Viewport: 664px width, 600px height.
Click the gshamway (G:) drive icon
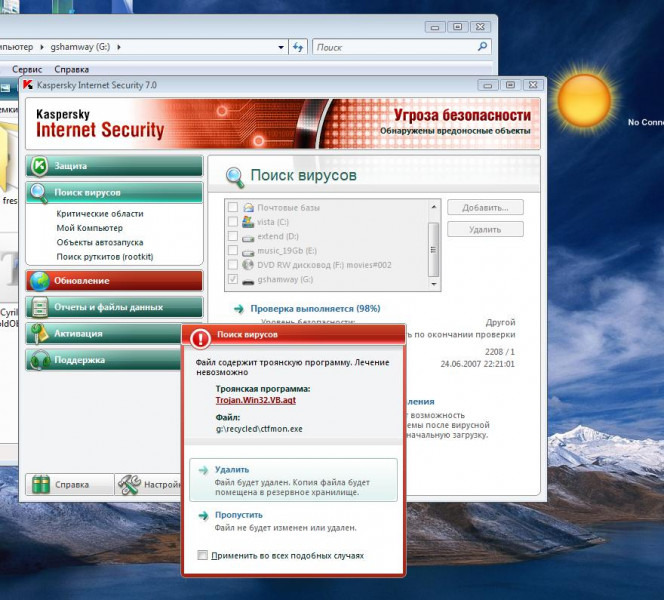(248, 281)
